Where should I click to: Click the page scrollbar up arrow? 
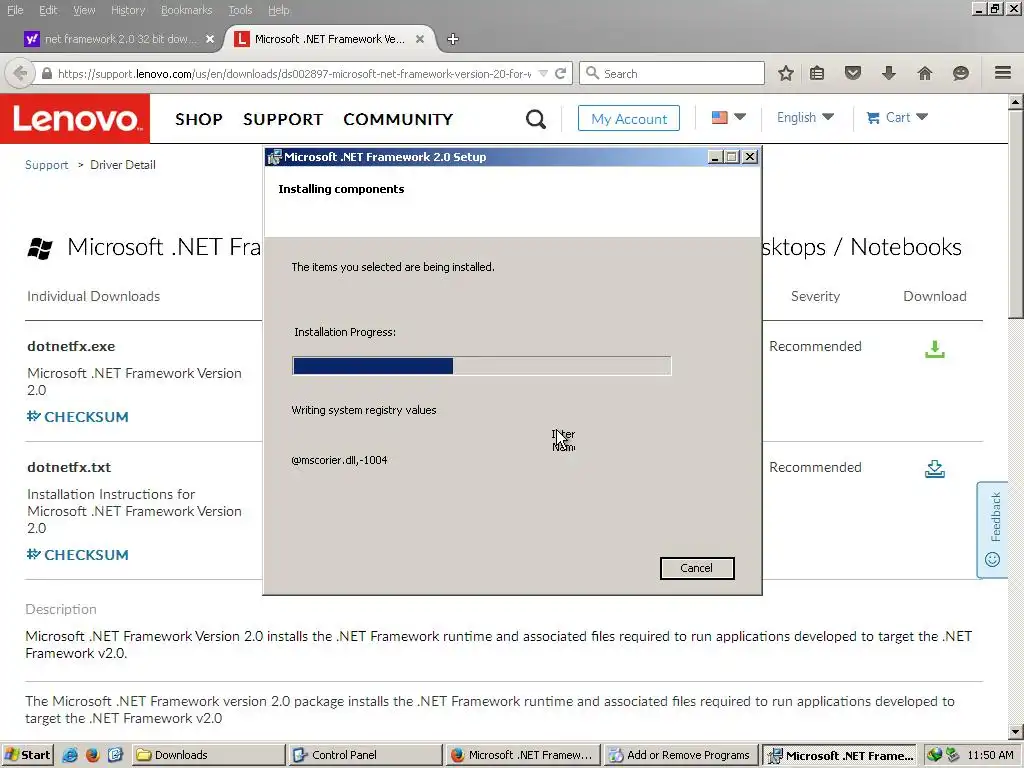(x=1016, y=102)
